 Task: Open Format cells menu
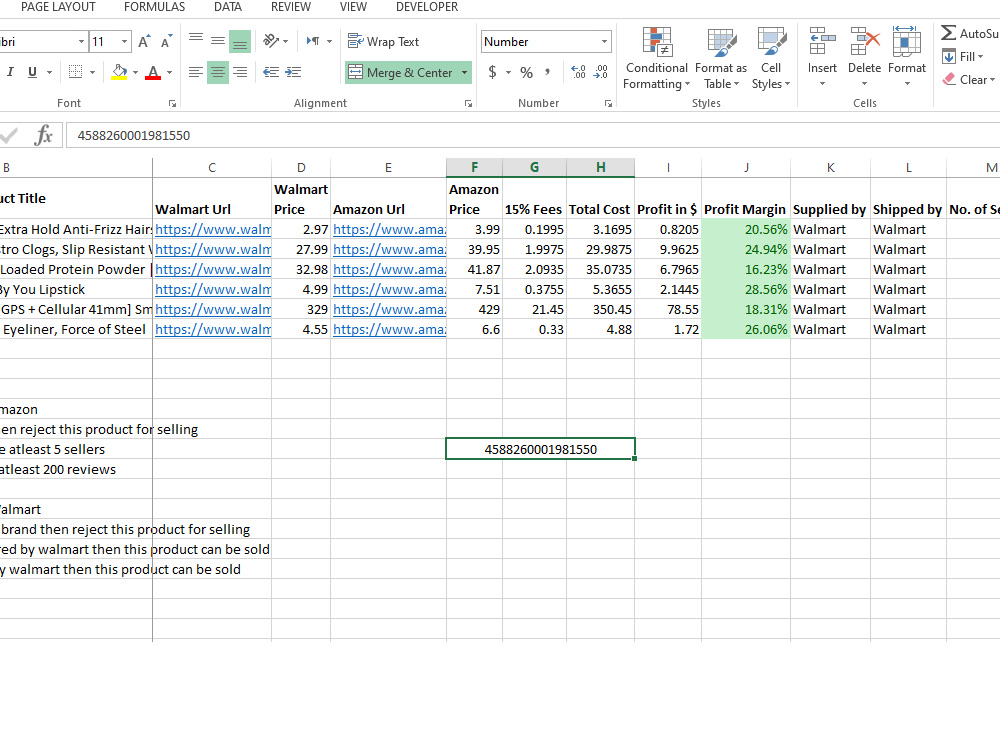[x=906, y=57]
